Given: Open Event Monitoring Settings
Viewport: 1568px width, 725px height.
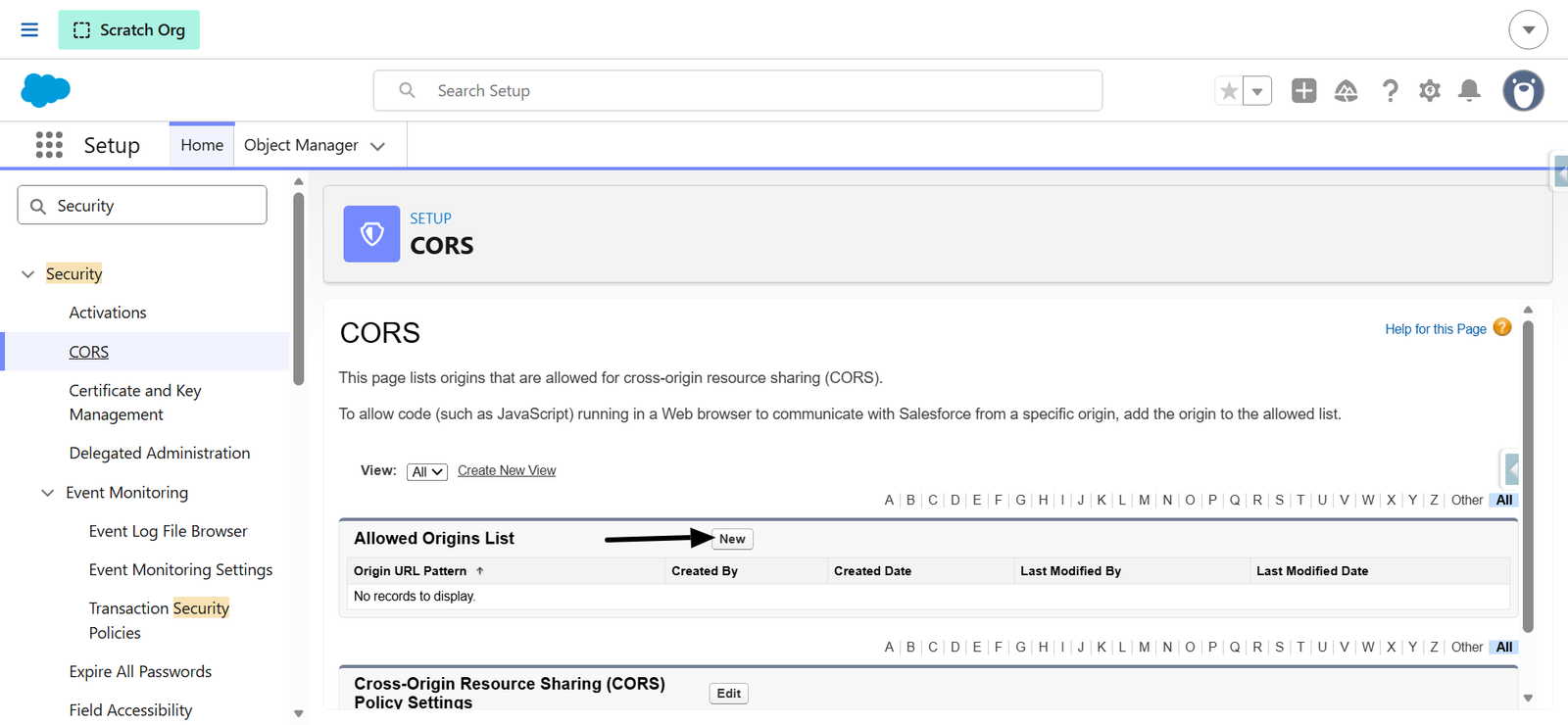Looking at the screenshot, I should [180, 569].
